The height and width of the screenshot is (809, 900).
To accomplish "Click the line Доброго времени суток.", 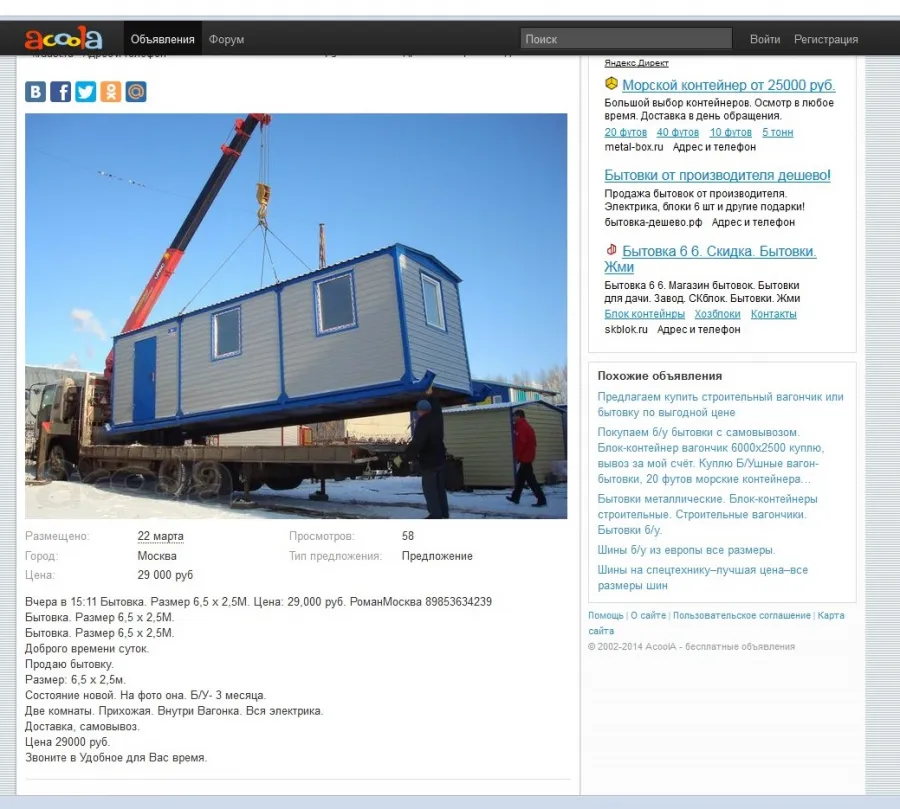I will click(x=87, y=649).
